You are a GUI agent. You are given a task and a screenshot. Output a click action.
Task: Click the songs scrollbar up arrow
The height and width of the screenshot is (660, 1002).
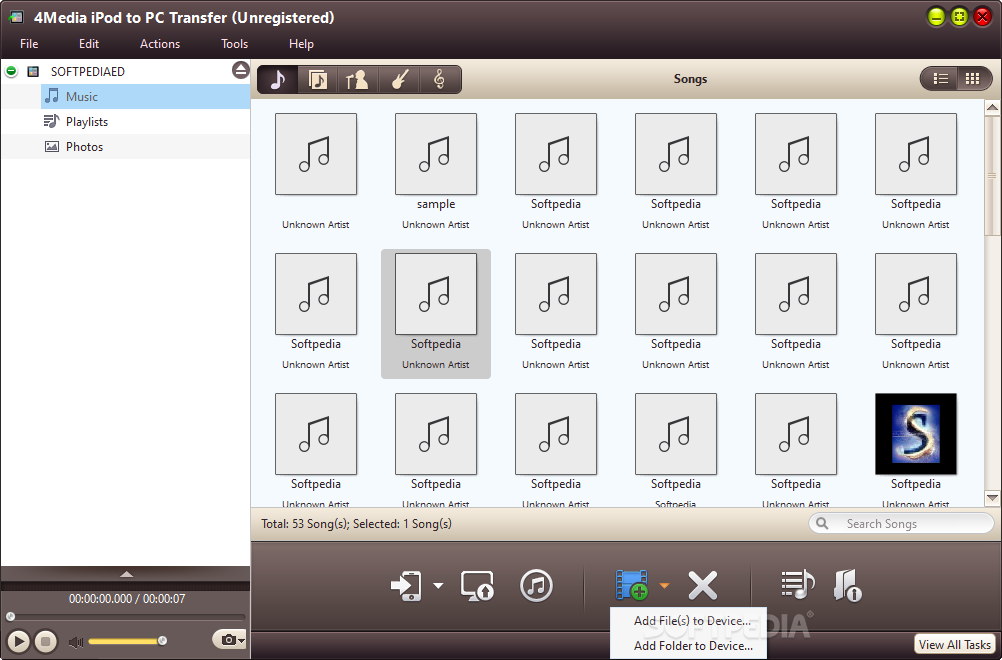[992, 107]
